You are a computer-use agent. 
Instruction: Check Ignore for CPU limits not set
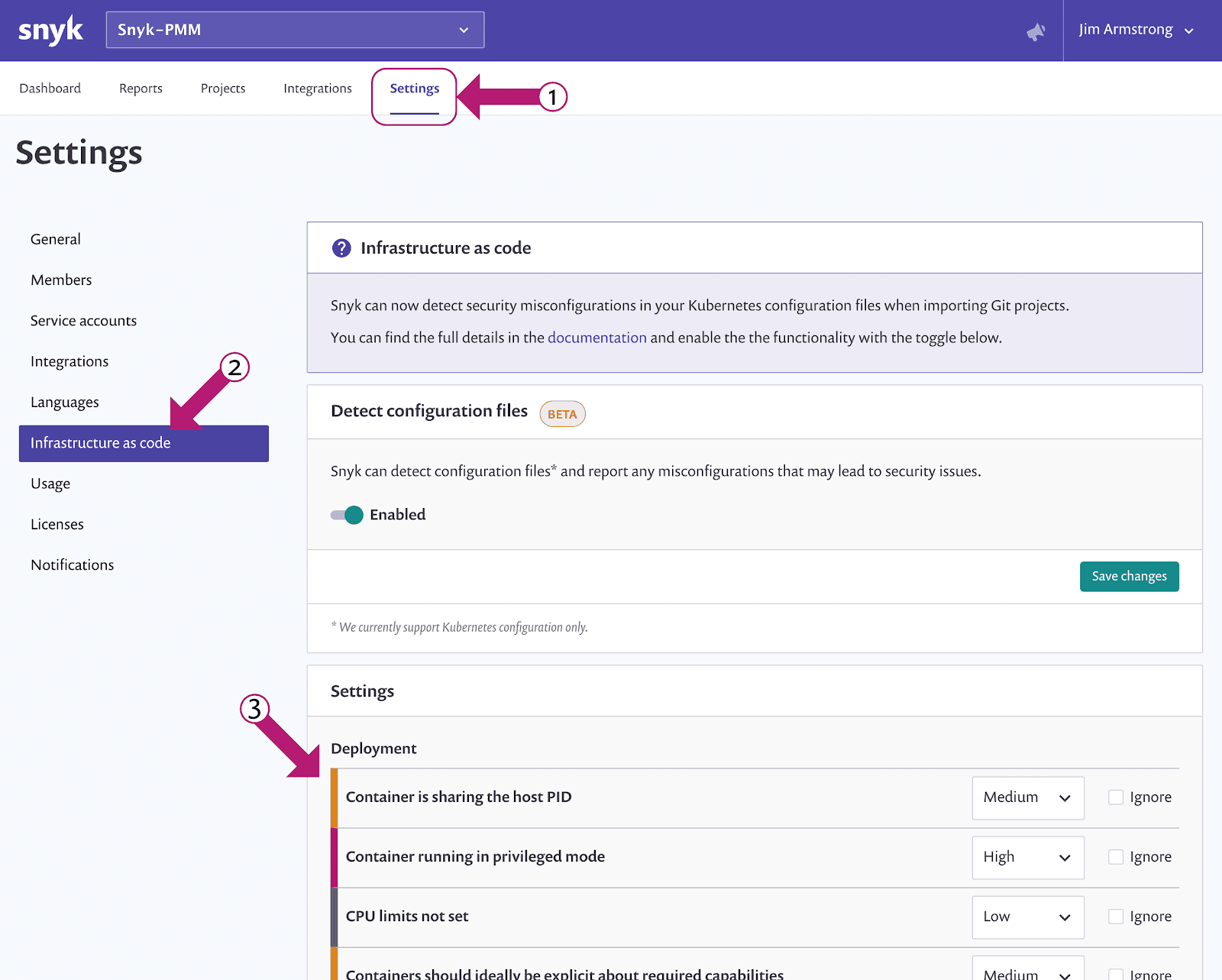tap(1116, 917)
